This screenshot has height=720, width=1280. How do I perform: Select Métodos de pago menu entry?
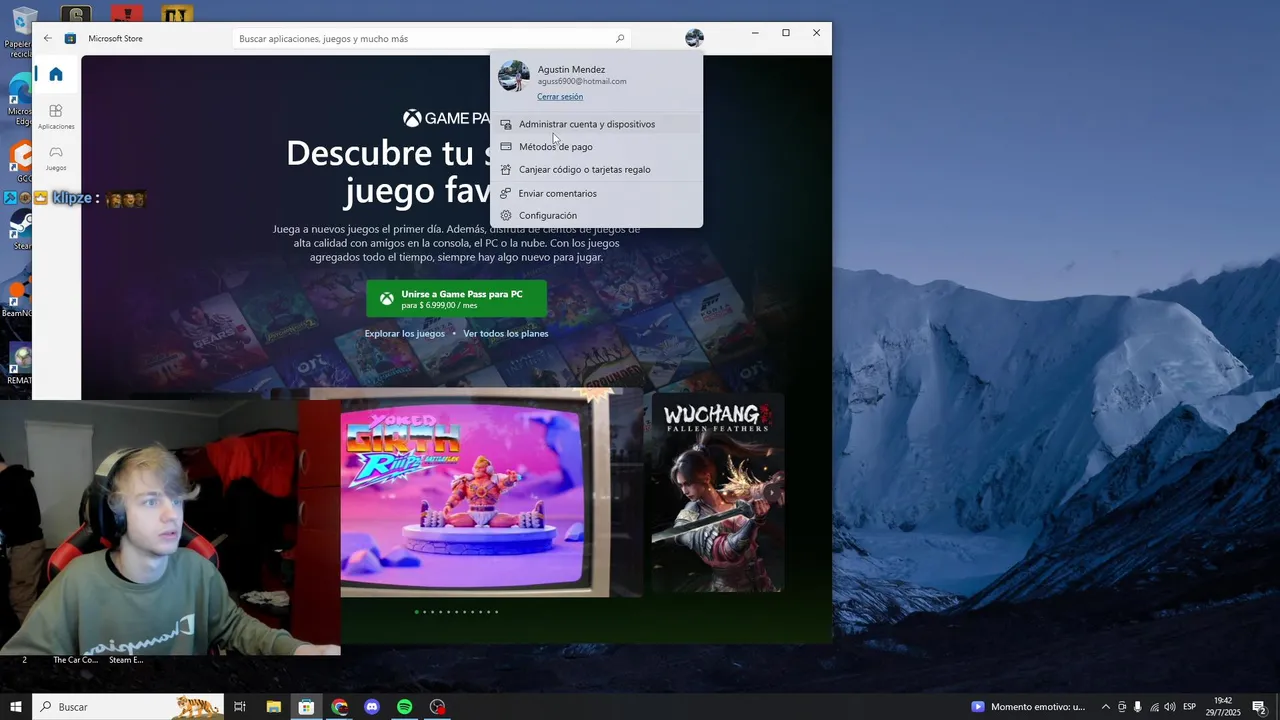(596, 147)
